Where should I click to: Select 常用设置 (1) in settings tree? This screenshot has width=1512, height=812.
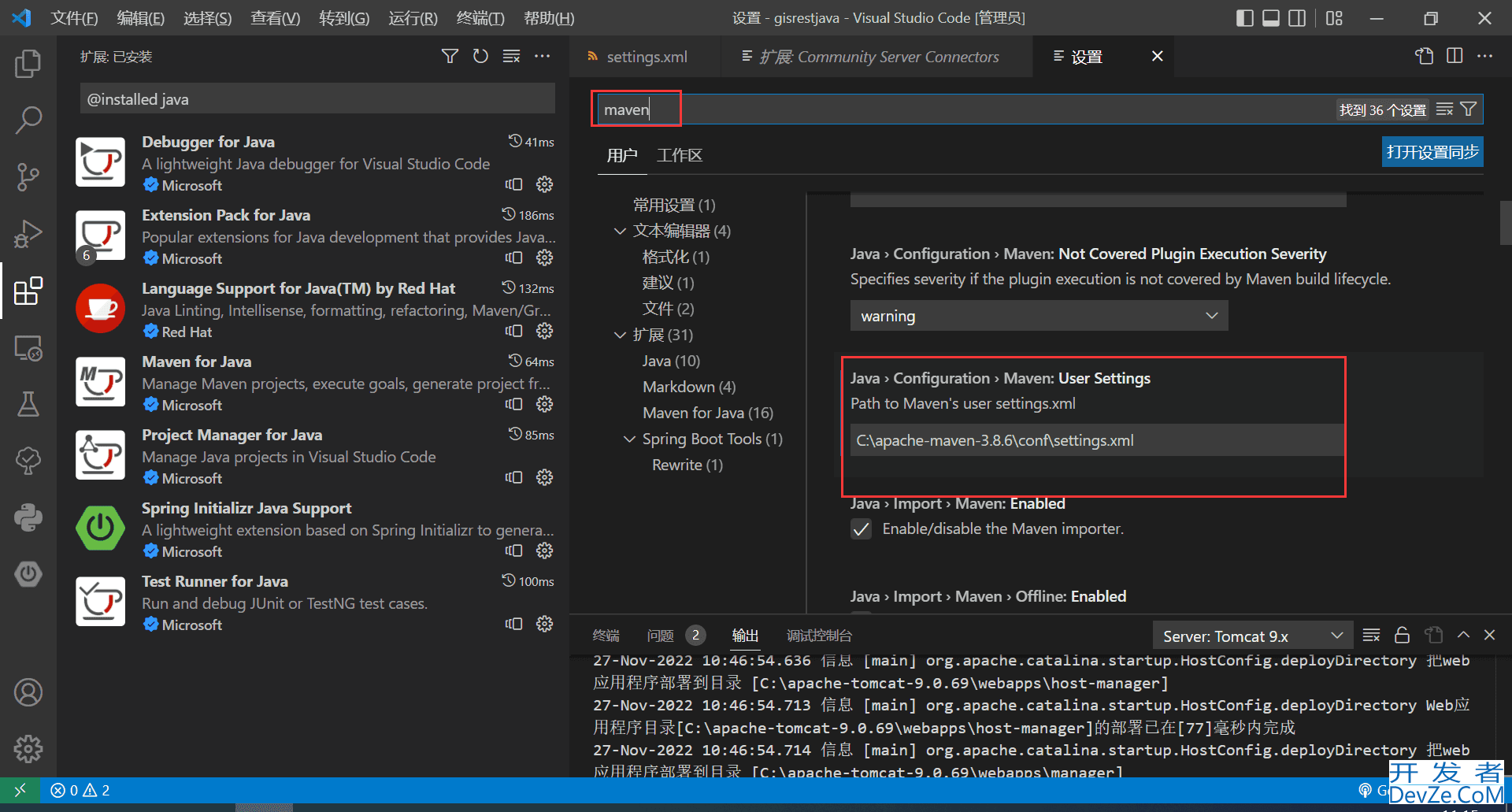point(674,205)
